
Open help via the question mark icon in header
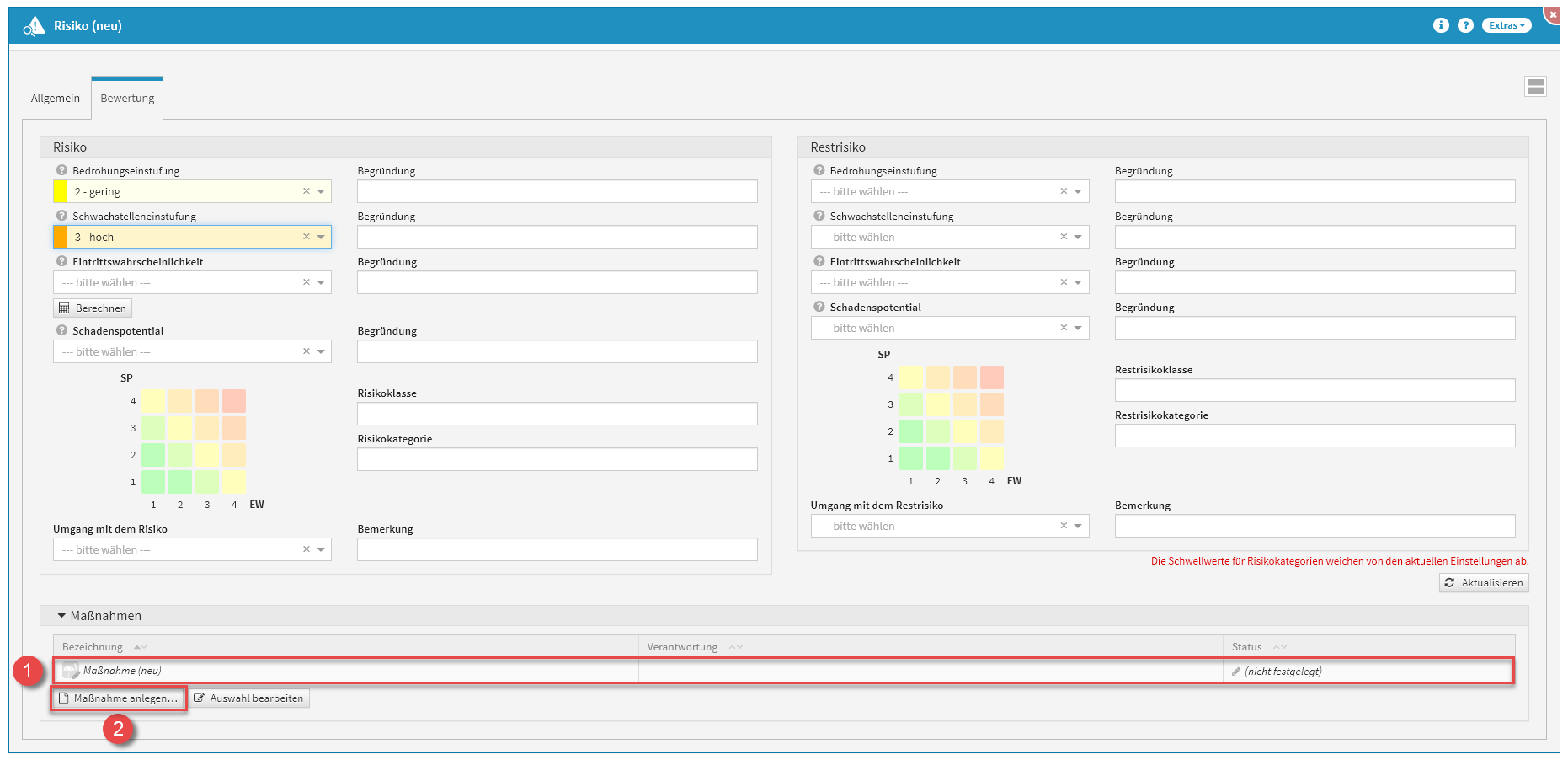pyautogui.click(x=1465, y=25)
